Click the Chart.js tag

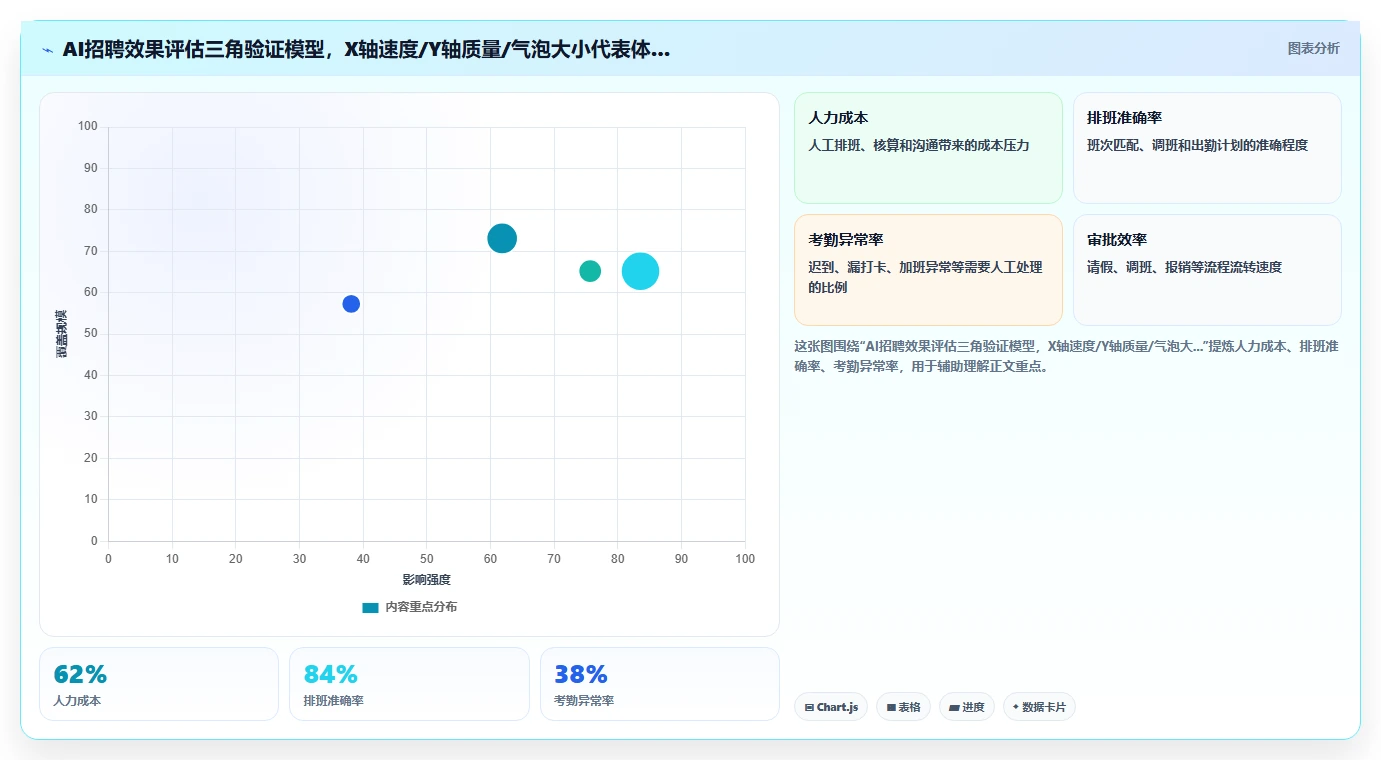point(831,707)
